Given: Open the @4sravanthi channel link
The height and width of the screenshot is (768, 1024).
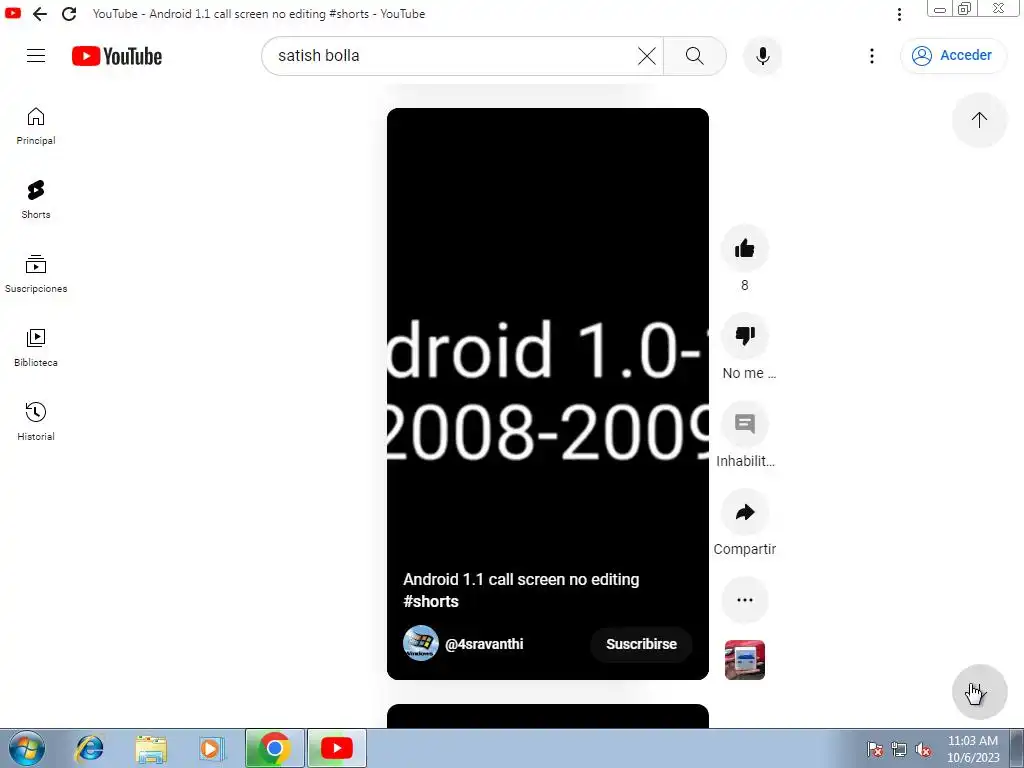Looking at the screenshot, I should click(484, 644).
